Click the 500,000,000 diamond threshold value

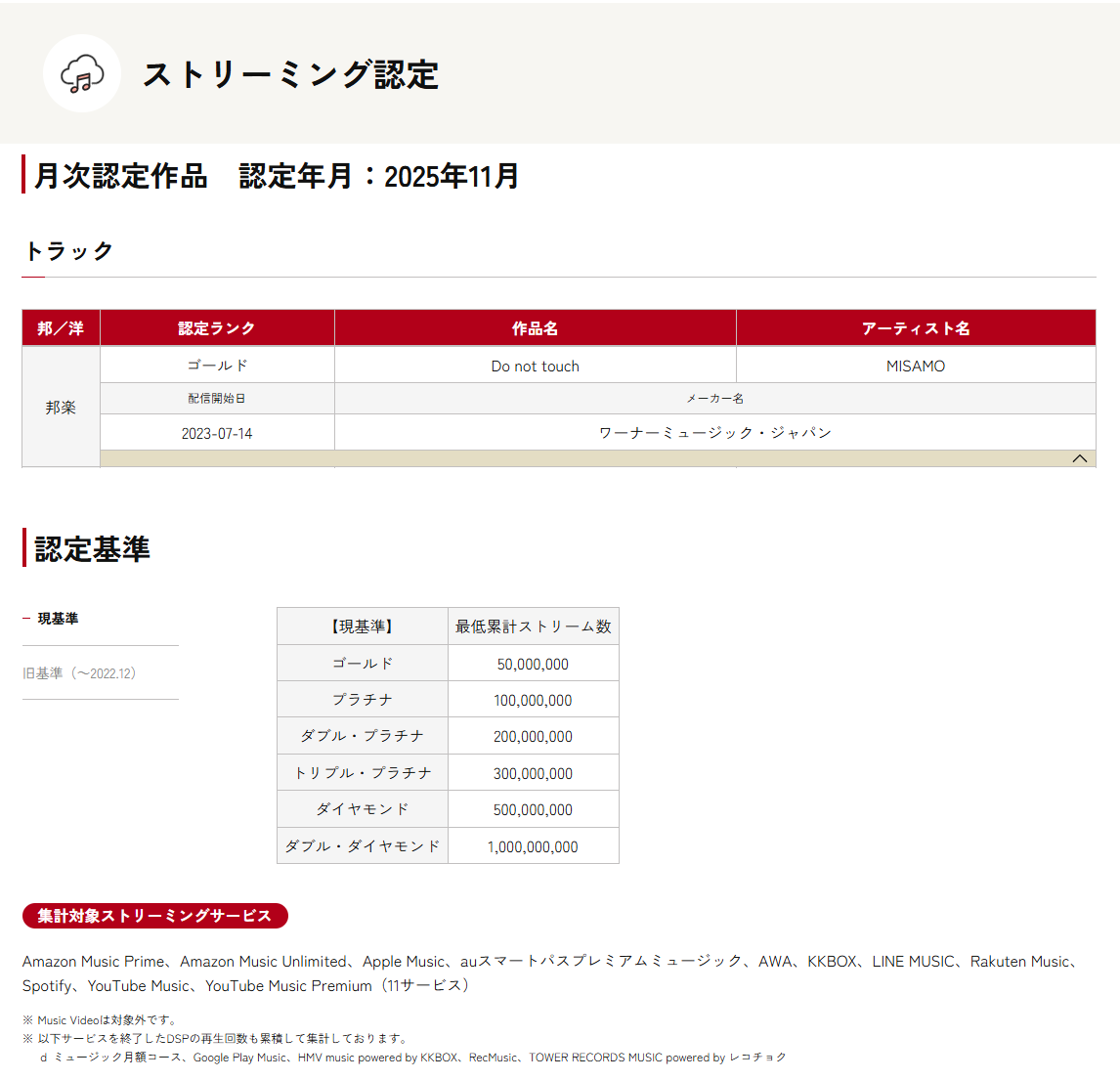pos(533,810)
